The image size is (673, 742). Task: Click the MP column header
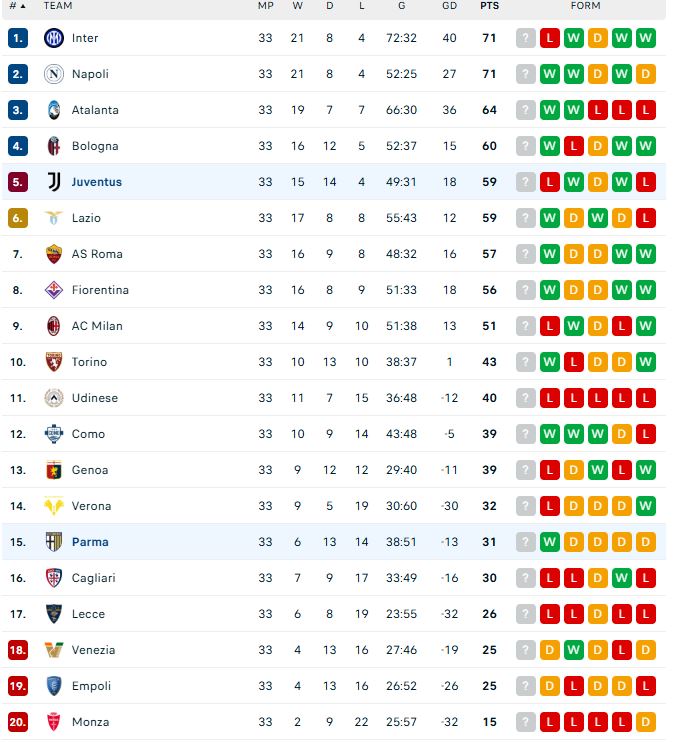coord(266,6)
